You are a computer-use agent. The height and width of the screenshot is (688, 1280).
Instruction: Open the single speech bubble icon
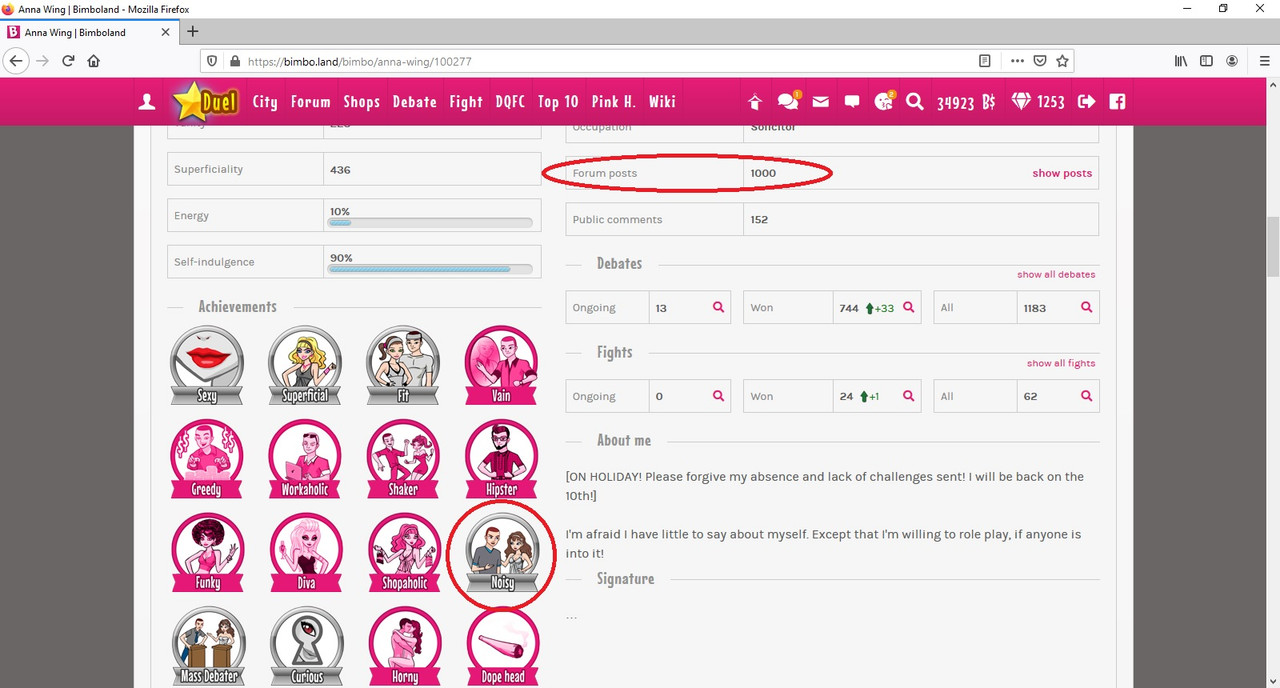tap(852, 102)
